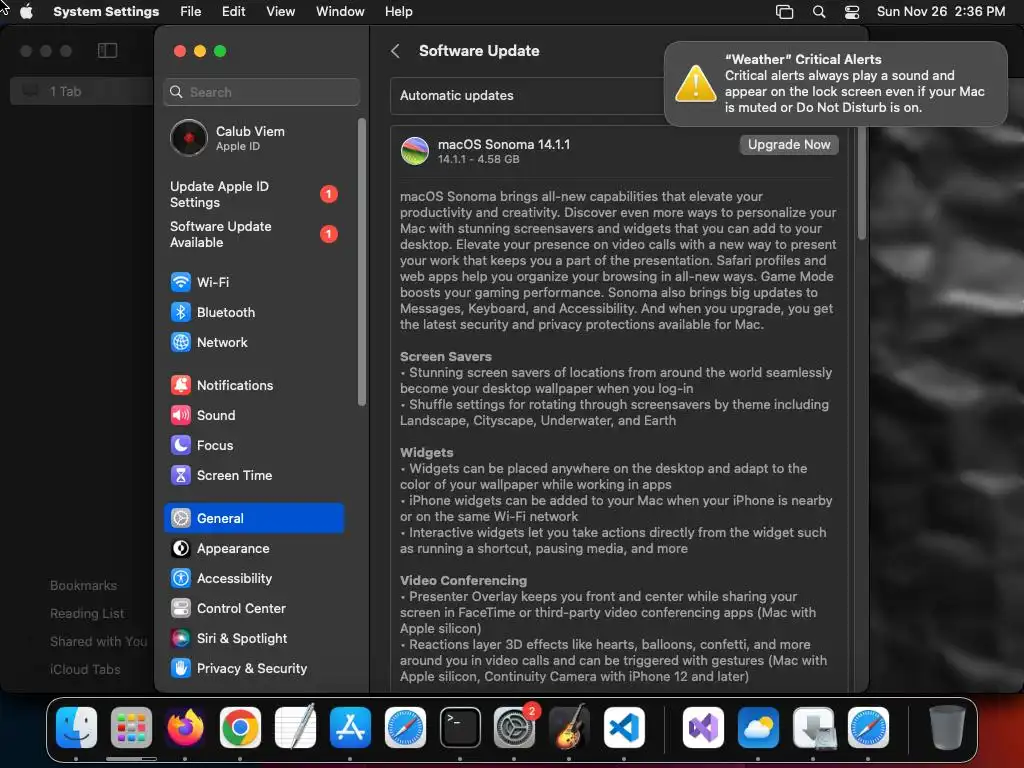Click the Weather Critical Alerts notification
Screen dimensions: 1024x768
point(836,84)
